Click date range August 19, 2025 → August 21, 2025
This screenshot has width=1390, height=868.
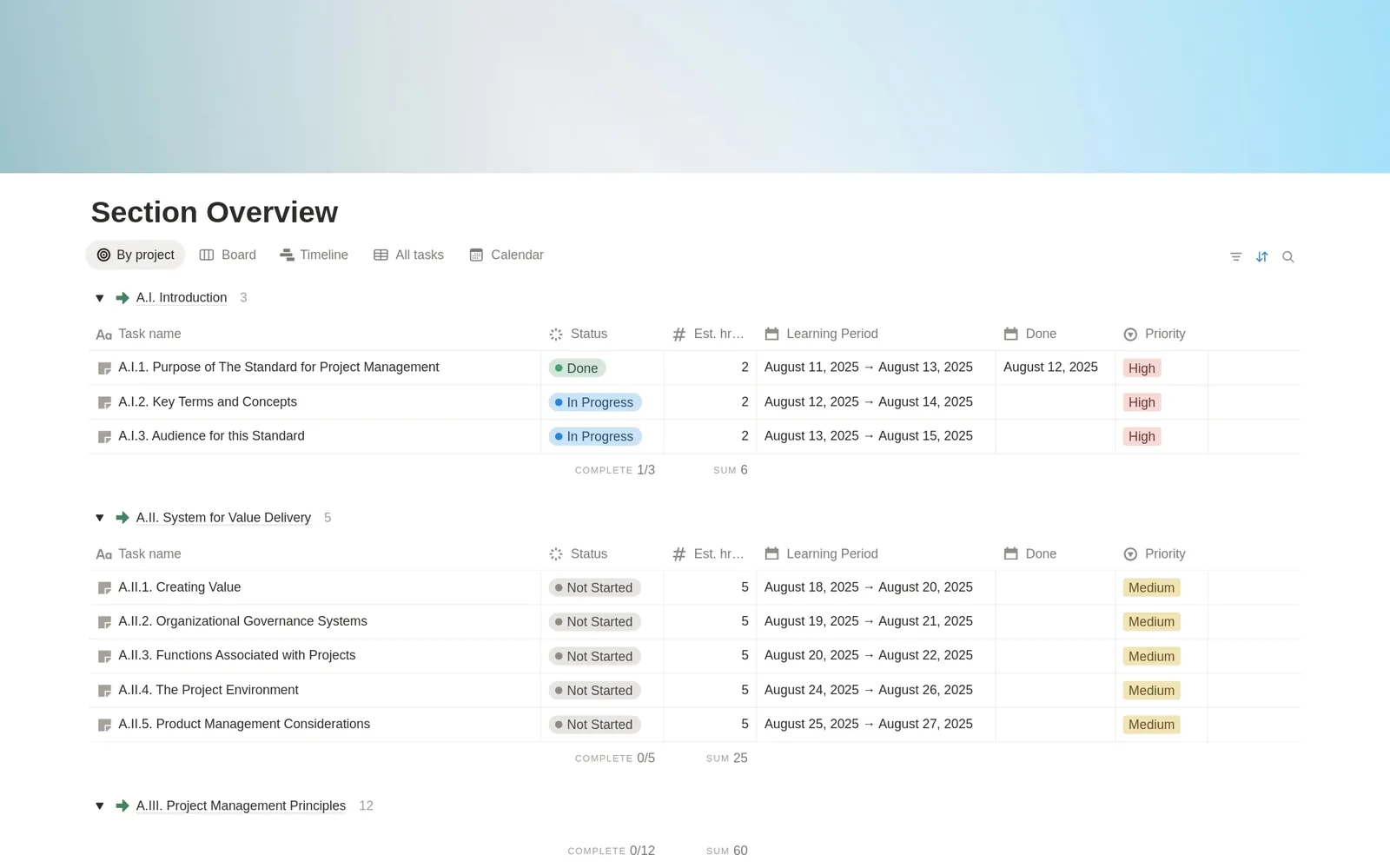coord(869,621)
